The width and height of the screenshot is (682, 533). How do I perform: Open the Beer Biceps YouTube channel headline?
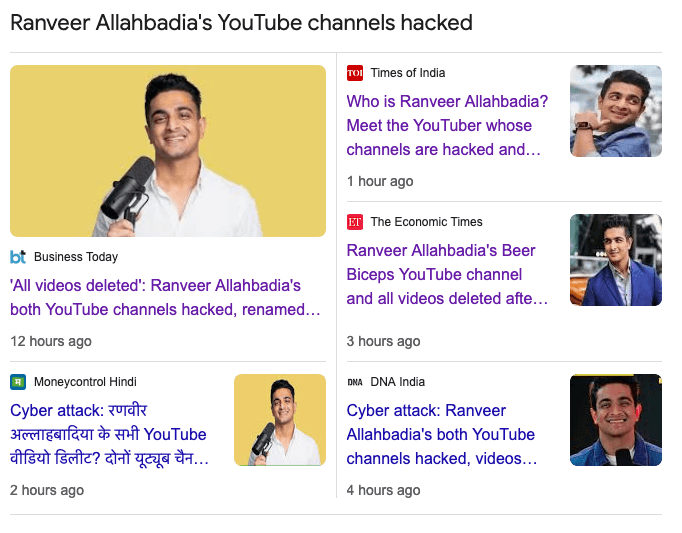[446, 275]
